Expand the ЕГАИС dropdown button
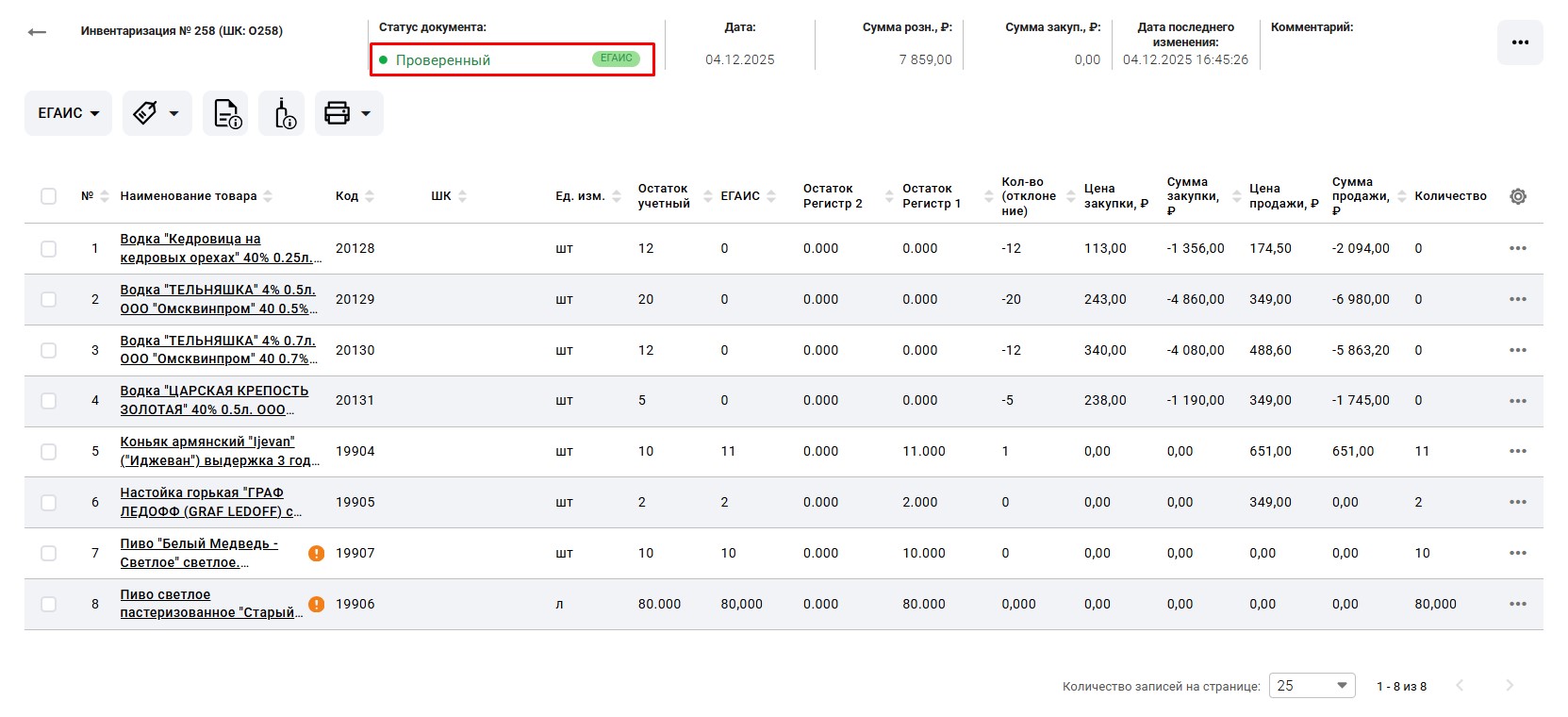This screenshot has width=1568, height=717. click(x=68, y=113)
